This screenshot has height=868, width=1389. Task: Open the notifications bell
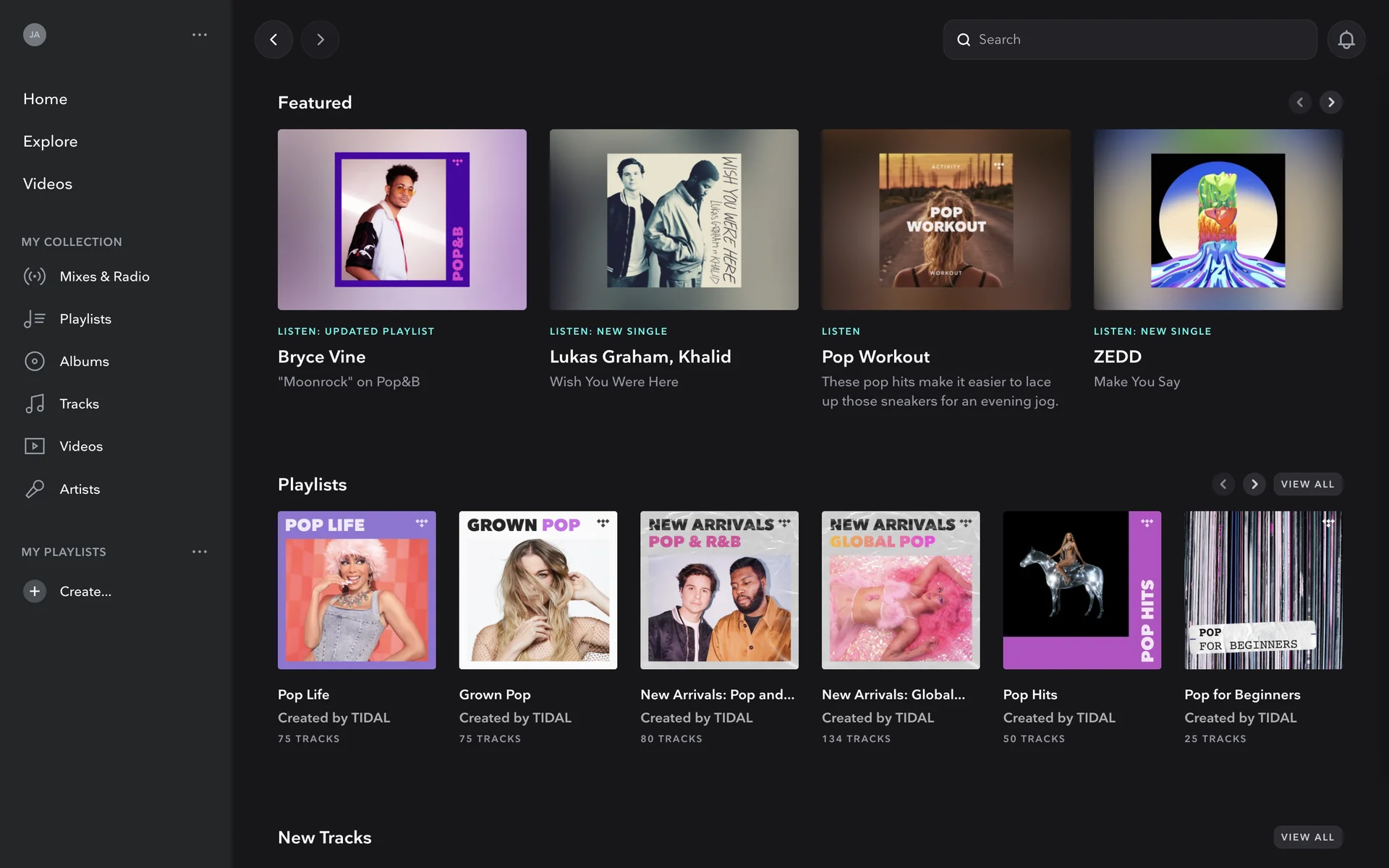click(1346, 40)
